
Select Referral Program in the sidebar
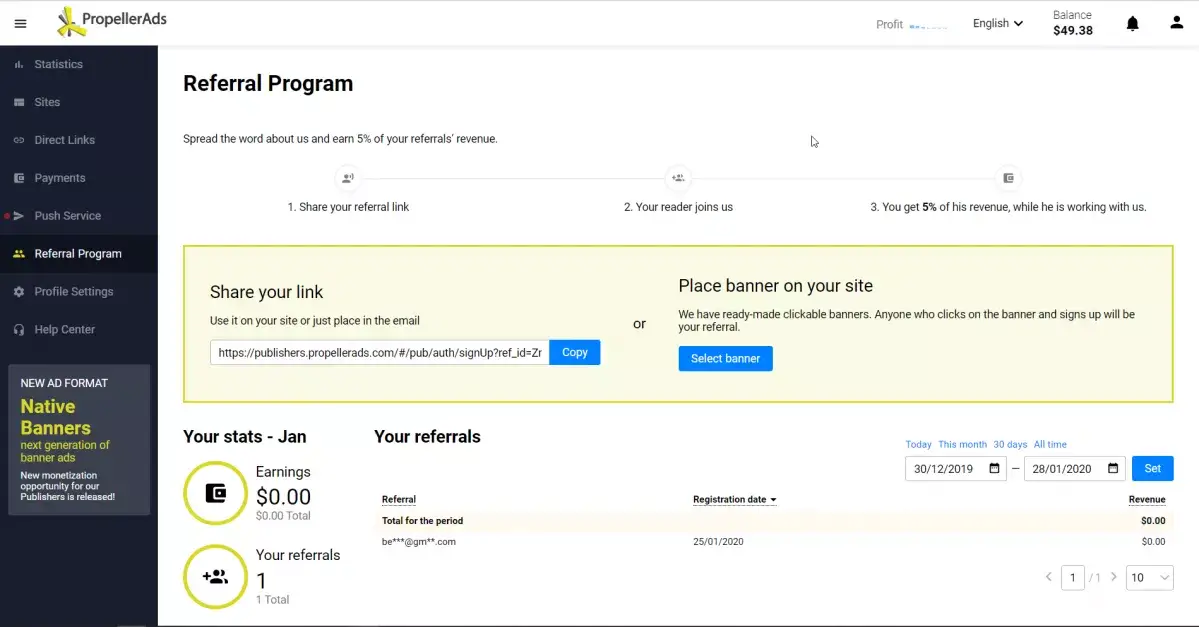(x=79, y=254)
